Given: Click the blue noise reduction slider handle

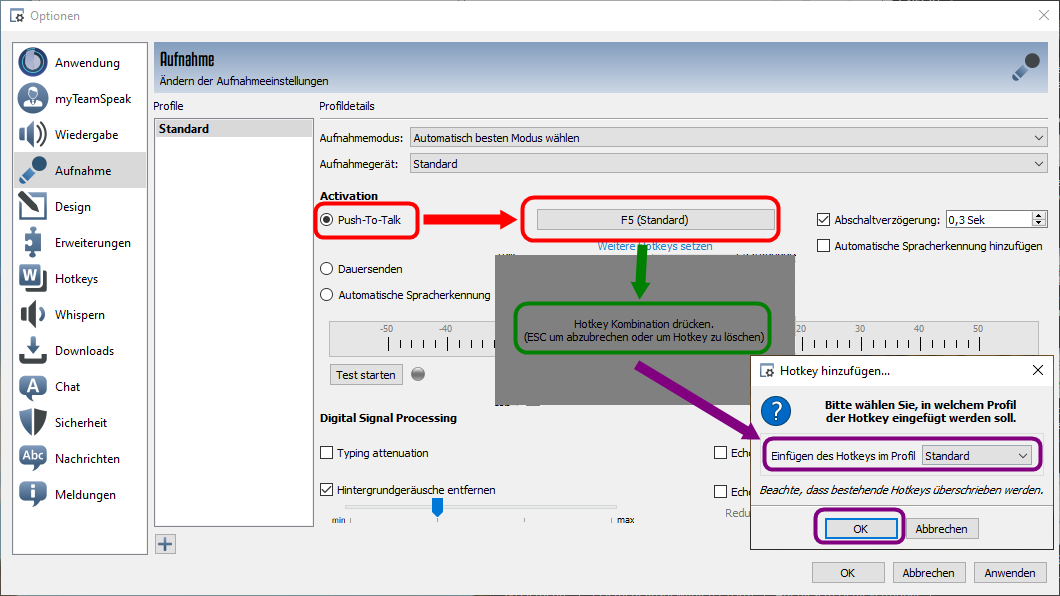Looking at the screenshot, I should [437, 508].
